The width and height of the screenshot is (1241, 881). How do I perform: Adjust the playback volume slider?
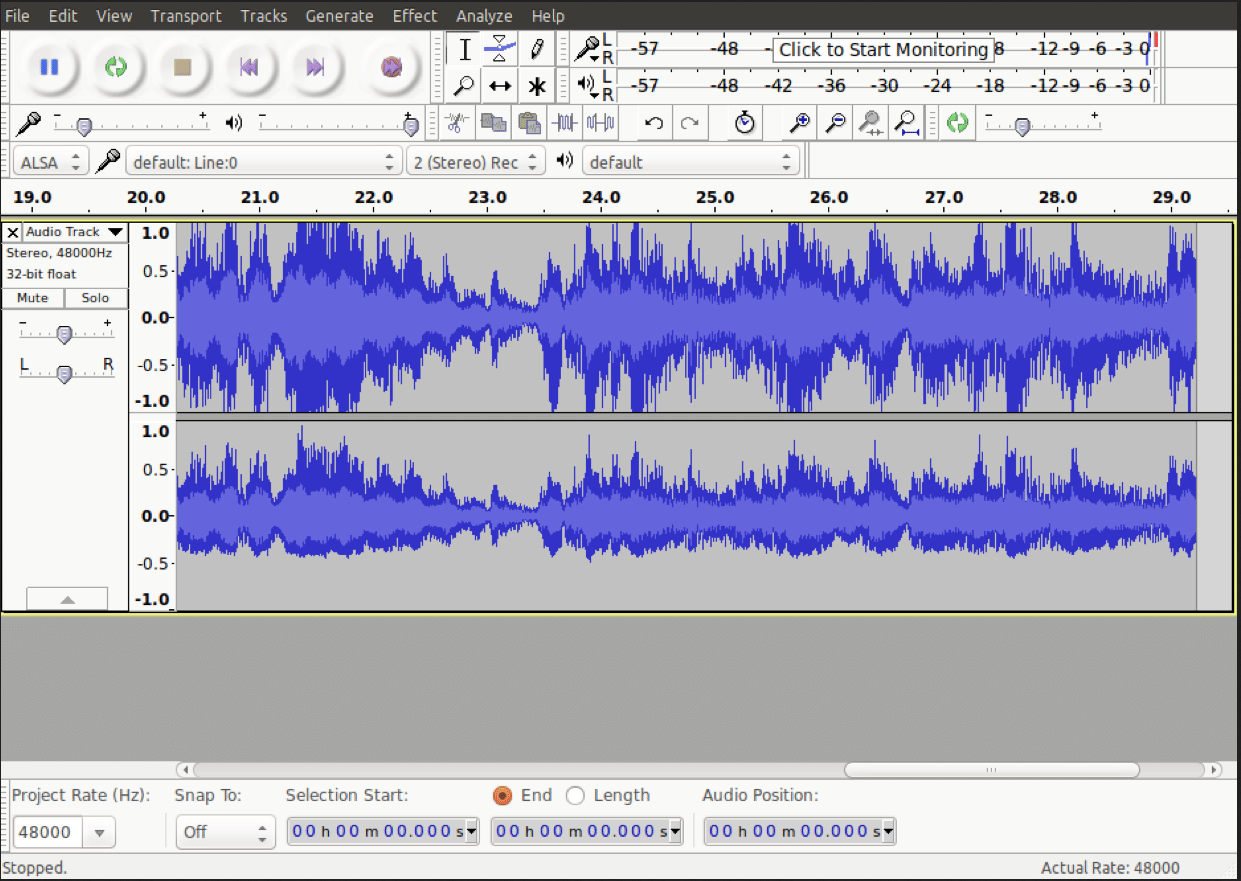click(410, 126)
